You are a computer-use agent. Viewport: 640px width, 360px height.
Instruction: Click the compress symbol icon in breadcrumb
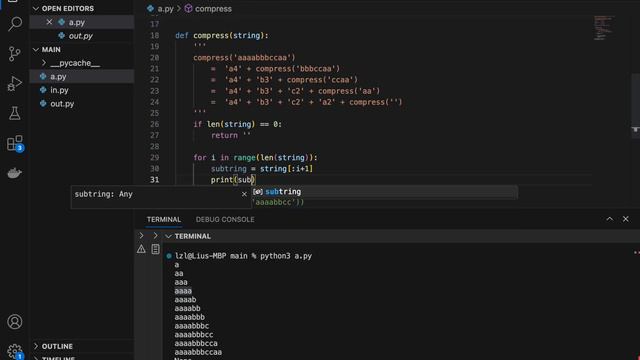coord(188,9)
